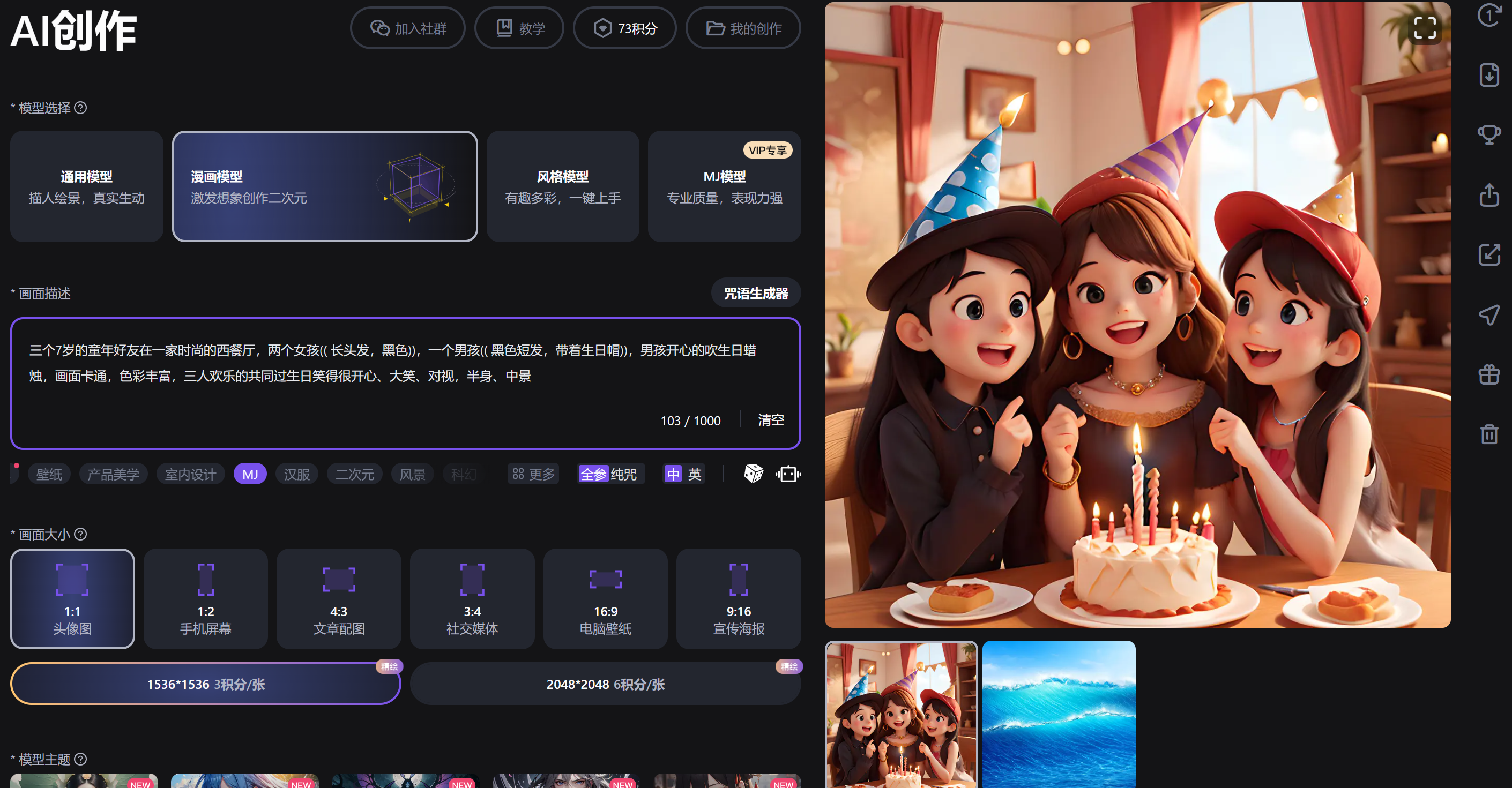Expand the 更多 style tags list
This screenshot has height=788, width=1512.
tap(533, 474)
